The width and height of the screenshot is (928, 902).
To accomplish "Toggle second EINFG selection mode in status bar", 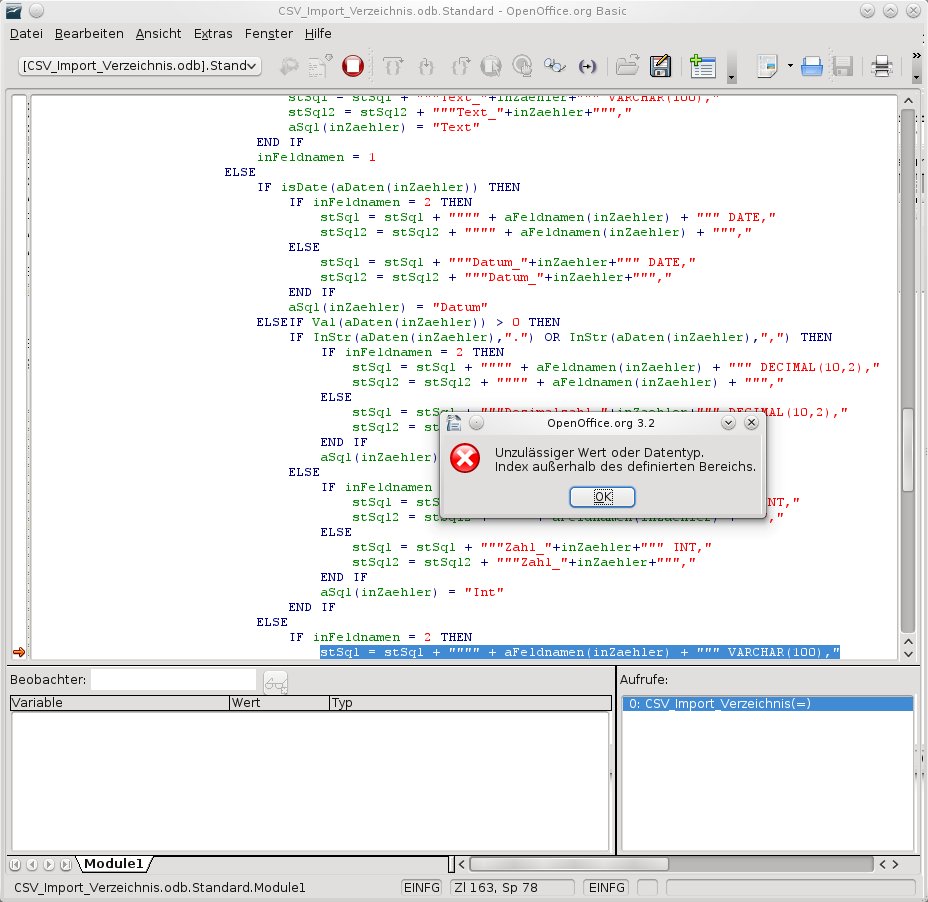I will tap(606, 887).
